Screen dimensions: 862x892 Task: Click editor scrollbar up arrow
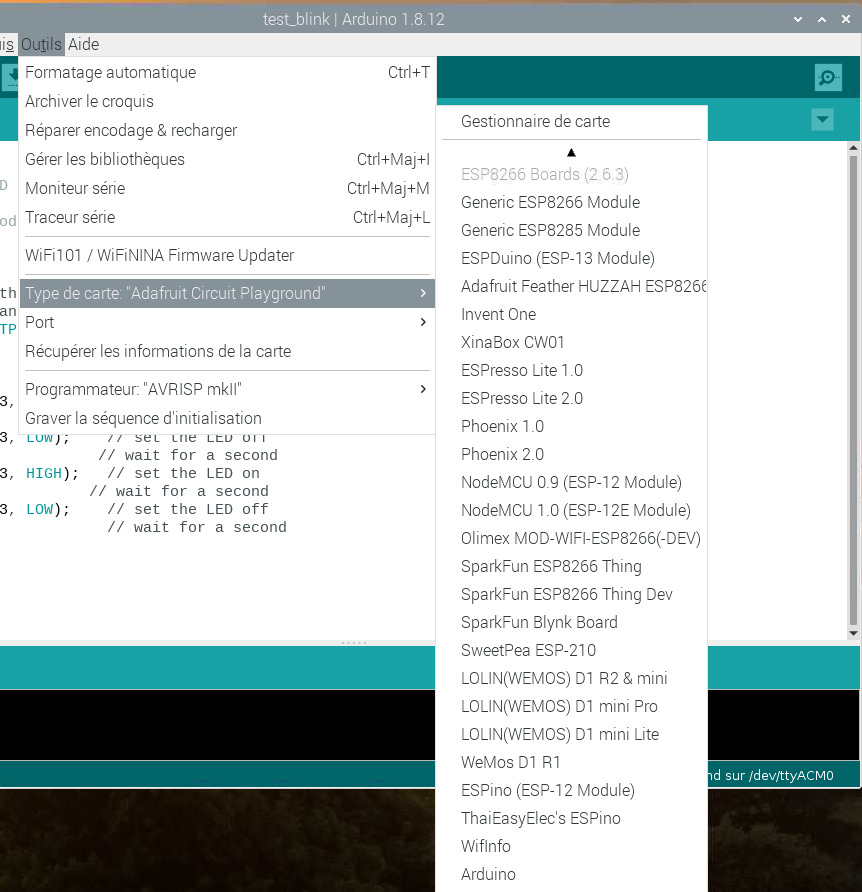pos(853,147)
